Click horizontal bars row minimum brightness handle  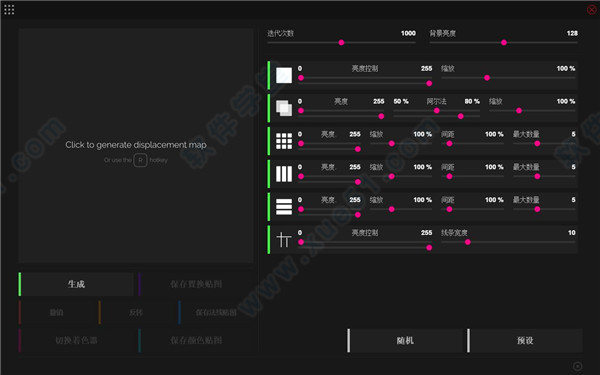[x=301, y=209]
